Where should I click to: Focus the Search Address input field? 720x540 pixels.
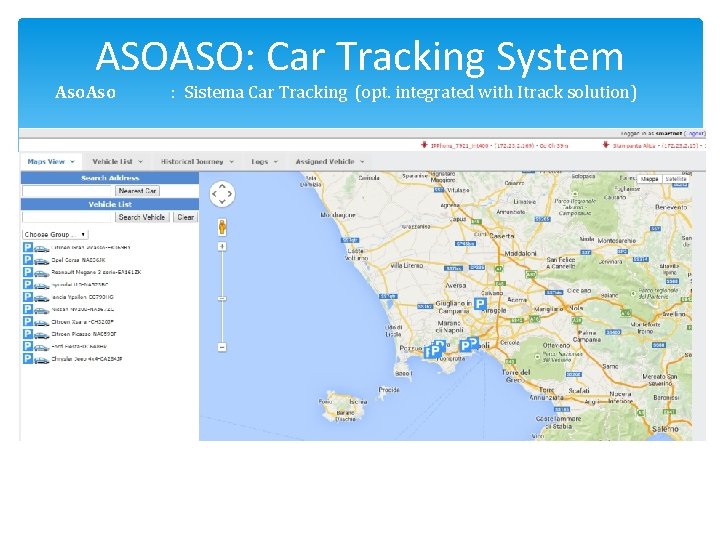click(68, 191)
